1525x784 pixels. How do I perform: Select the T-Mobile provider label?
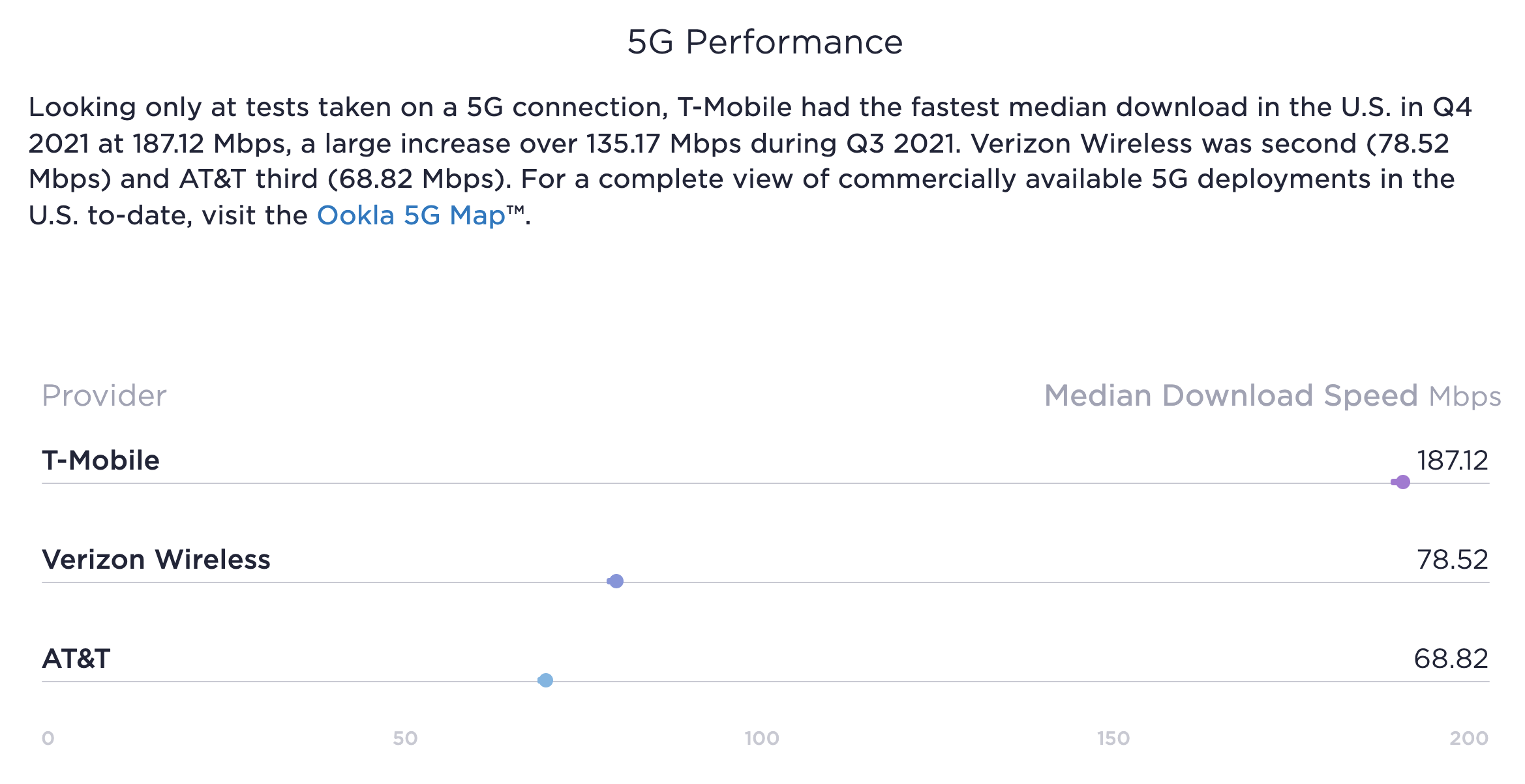[100, 460]
